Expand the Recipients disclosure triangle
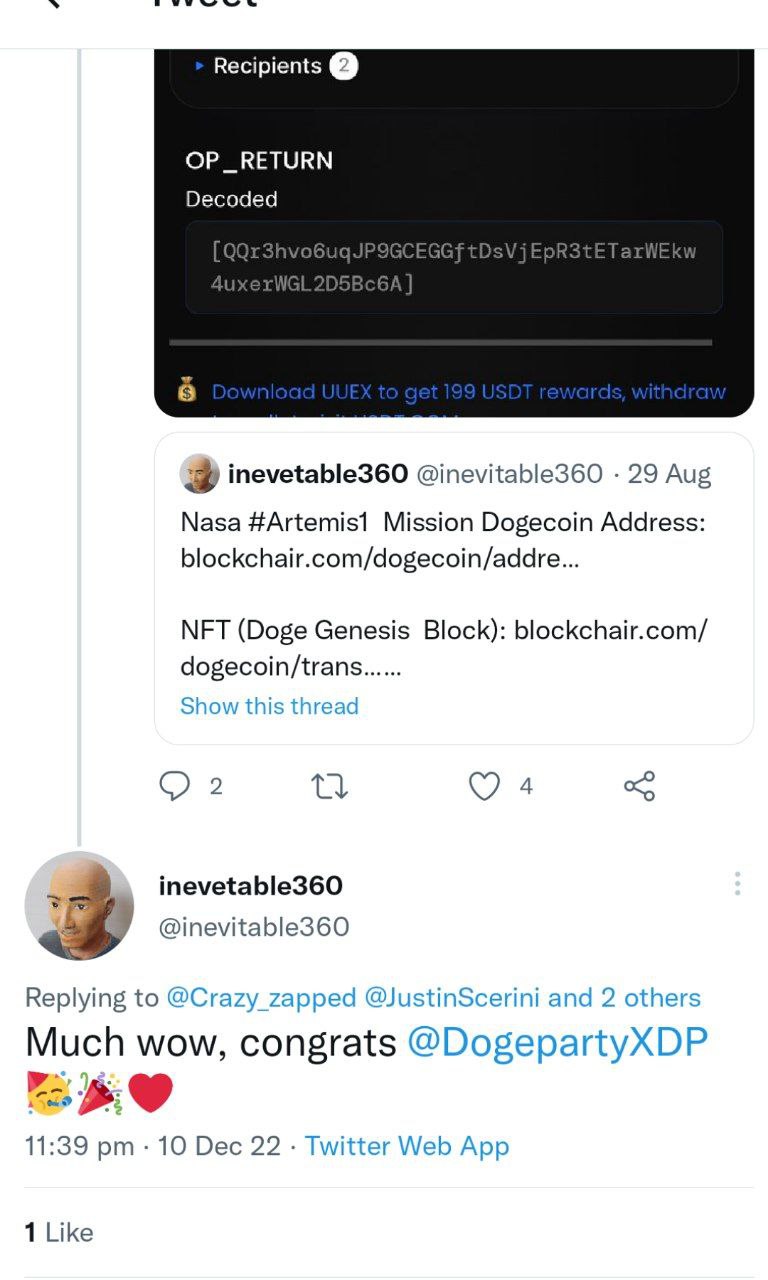Screen dimensions: 768x1280 click(x=200, y=66)
